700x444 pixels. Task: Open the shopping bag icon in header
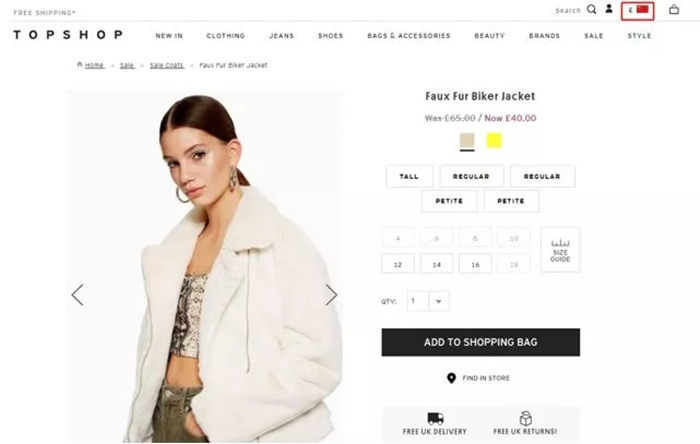click(674, 9)
